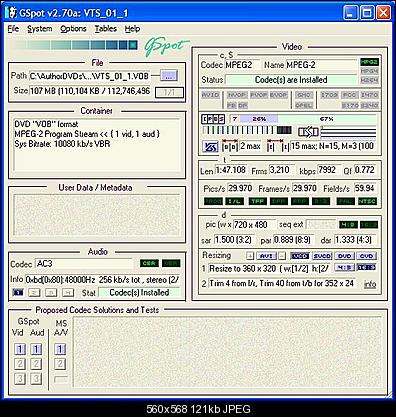Open the info link in Resizing

[x=370, y=284]
